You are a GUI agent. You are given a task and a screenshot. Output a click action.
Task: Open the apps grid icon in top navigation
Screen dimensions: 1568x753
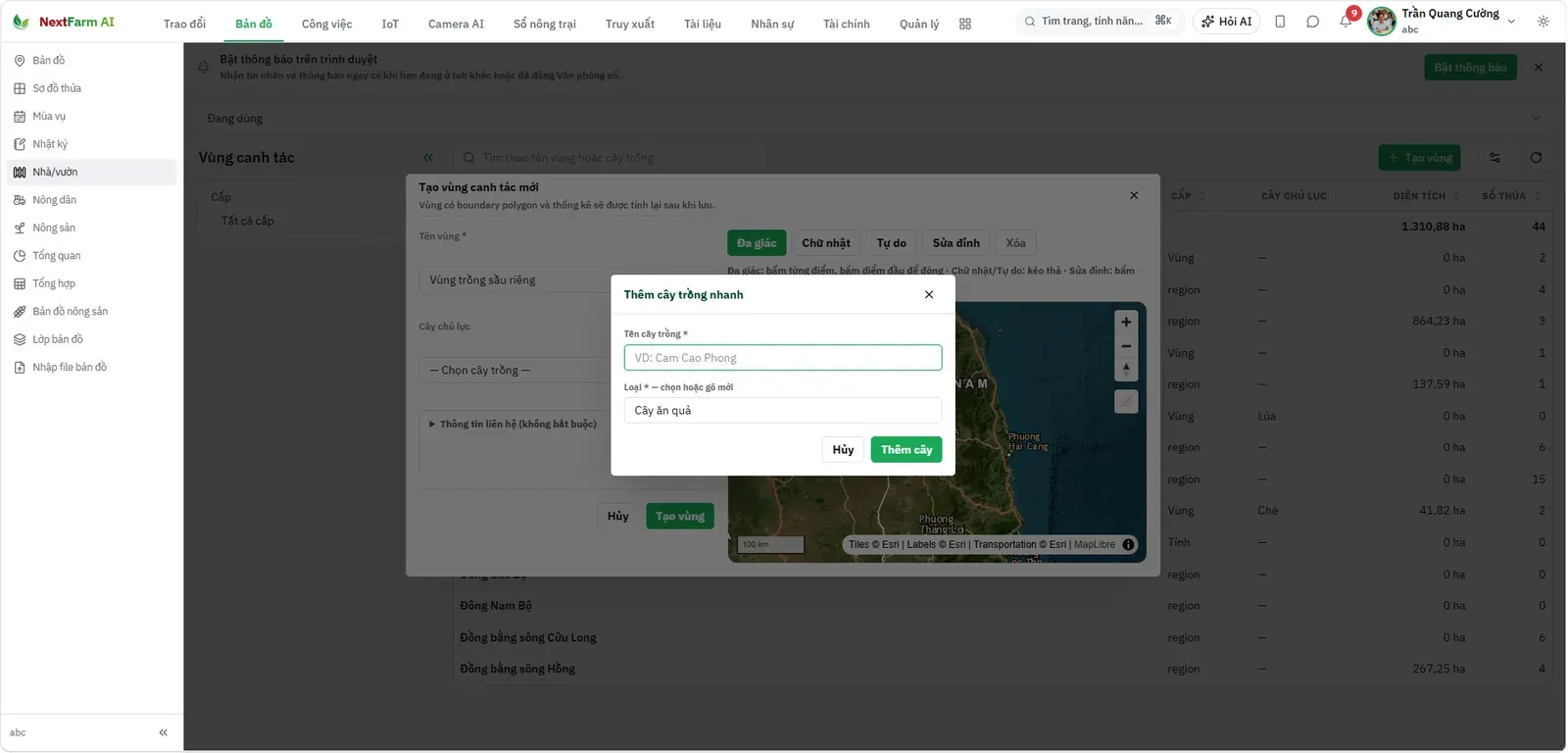[965, 24]
